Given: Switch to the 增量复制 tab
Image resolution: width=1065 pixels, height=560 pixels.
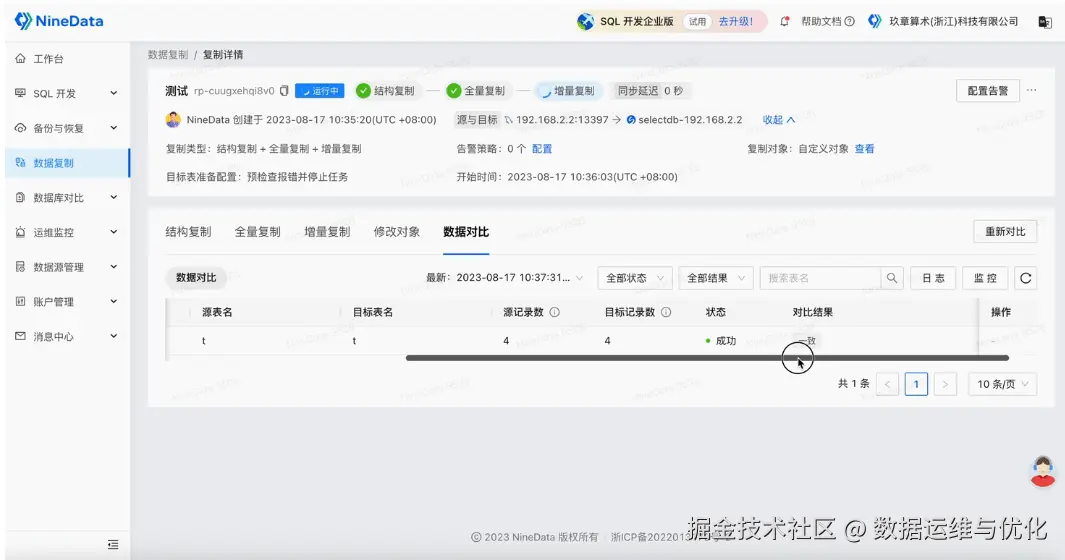Looking at the screenshot, I should [x=327, y=232].
